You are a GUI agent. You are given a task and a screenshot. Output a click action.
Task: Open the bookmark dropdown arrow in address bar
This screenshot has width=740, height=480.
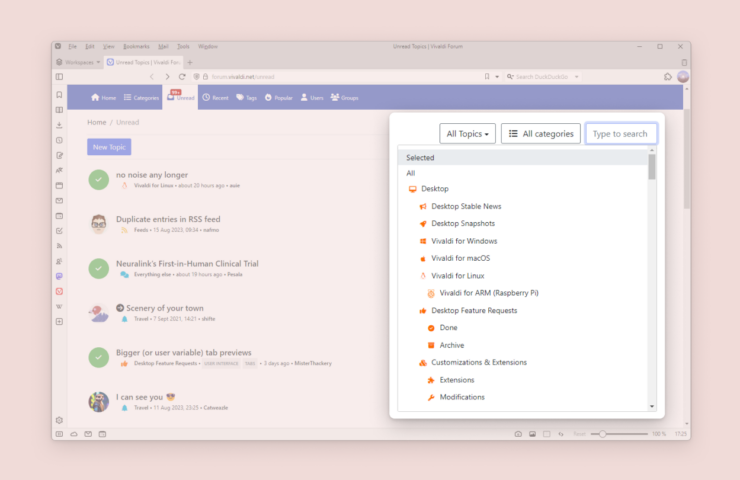pyautogui.click(x=497, y=76)
